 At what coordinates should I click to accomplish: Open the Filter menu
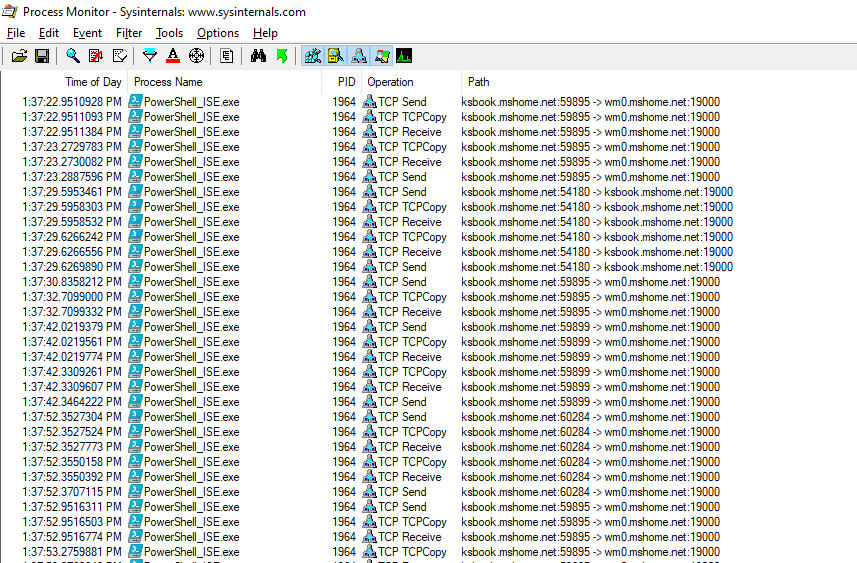(x=129, y=33)
